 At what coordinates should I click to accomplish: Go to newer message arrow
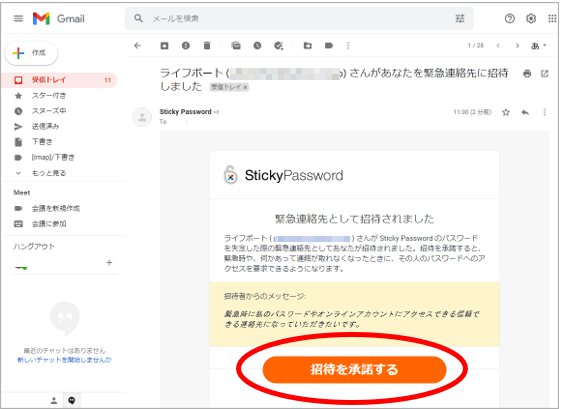coord(498,45)
